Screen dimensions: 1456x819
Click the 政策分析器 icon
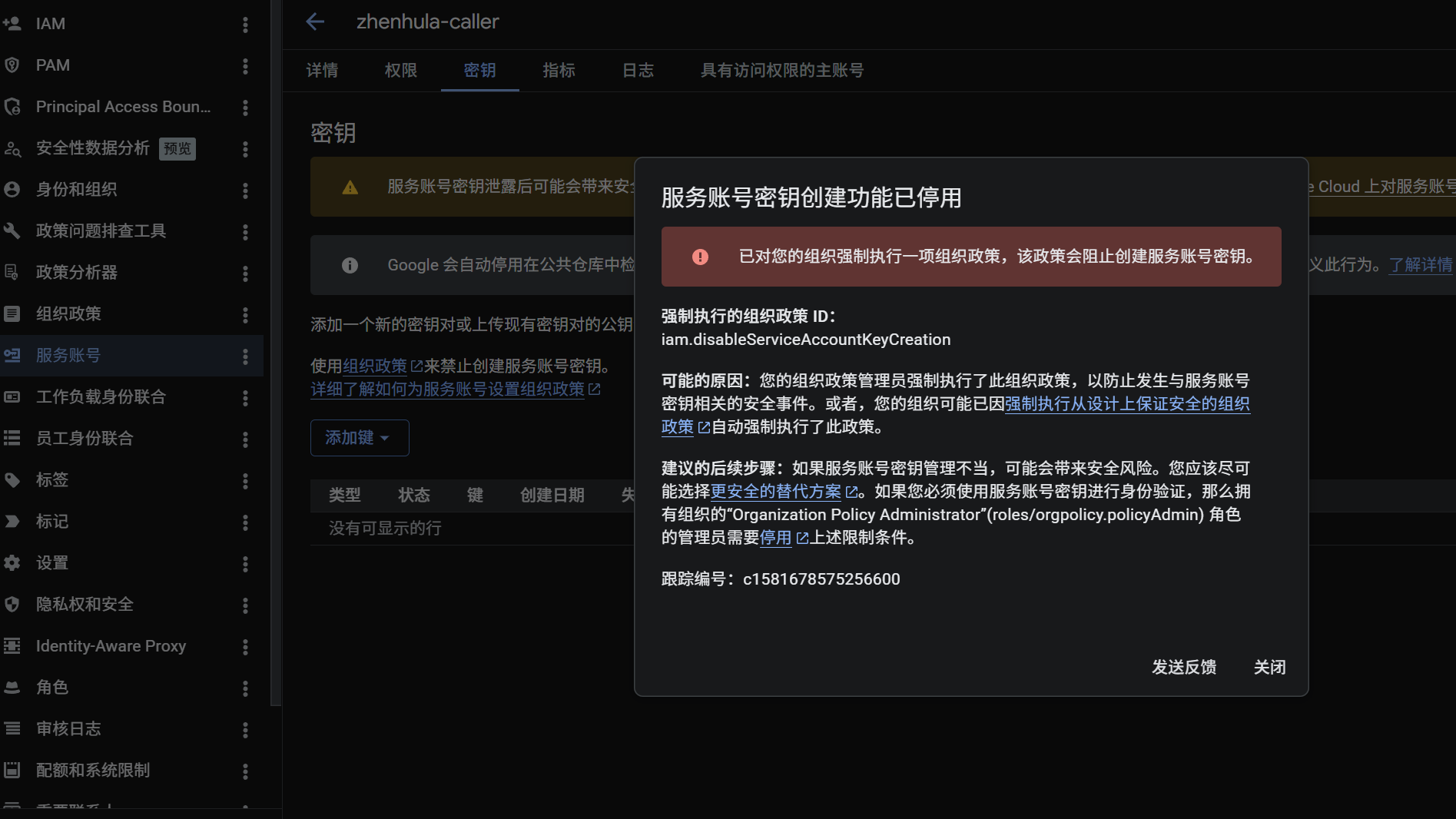(12, 273)
